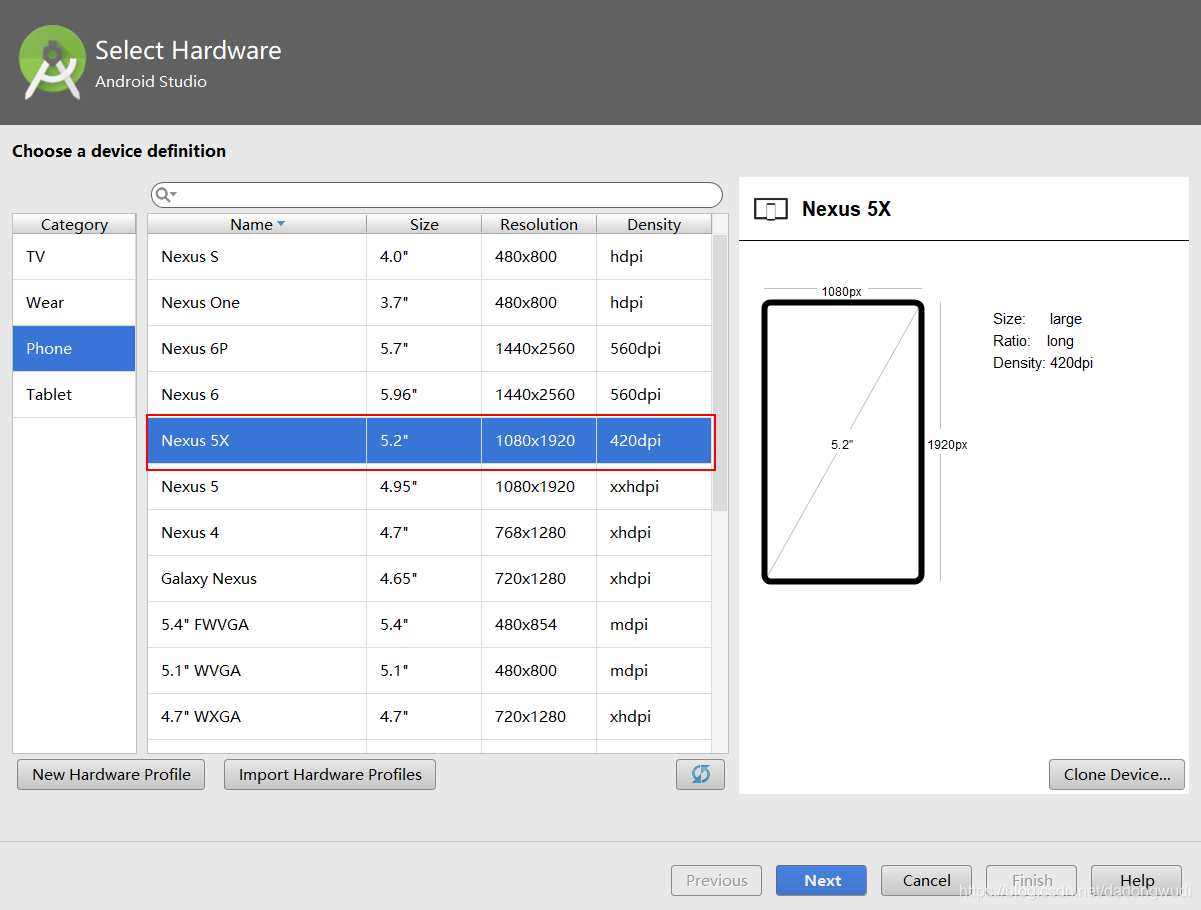Click the Android Studio logo
This screenshot has width=1201, height=910.
tap(52, 62)
